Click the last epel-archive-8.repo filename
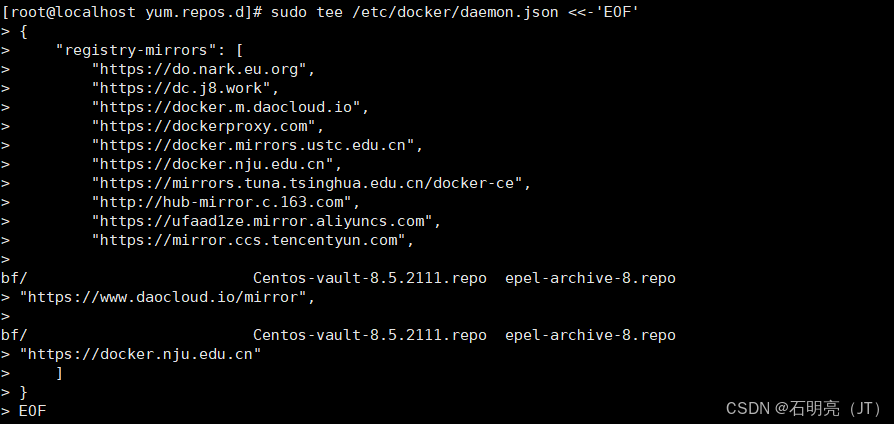The height and width of the screenshot is (424, 894). coord(590,335)
